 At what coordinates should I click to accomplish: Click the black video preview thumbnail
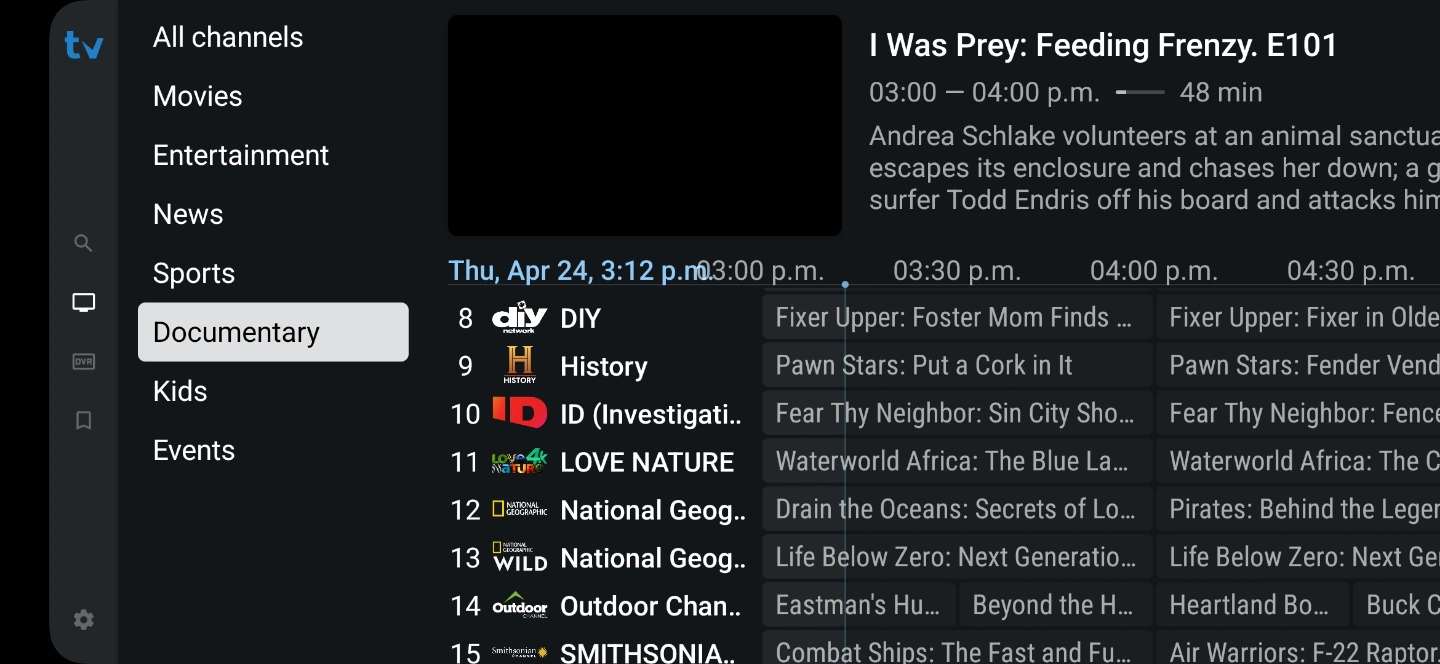pyautogui.click(x=645, y=125)
